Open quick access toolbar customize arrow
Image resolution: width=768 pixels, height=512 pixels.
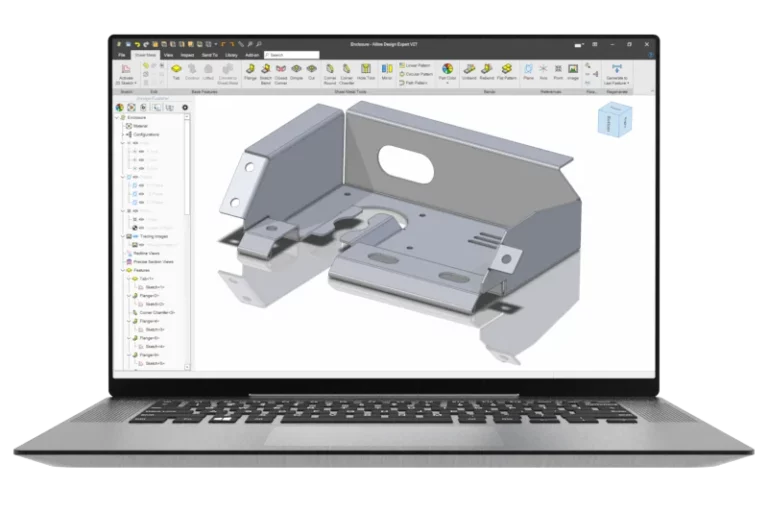pyautogui.click(x=216, y=44)
